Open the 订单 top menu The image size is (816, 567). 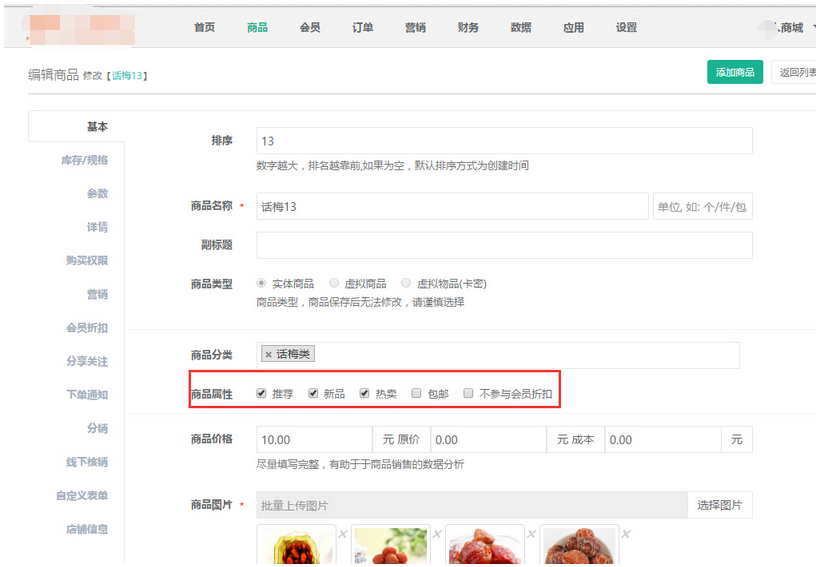pyautogui.click(x=363, y=28)
